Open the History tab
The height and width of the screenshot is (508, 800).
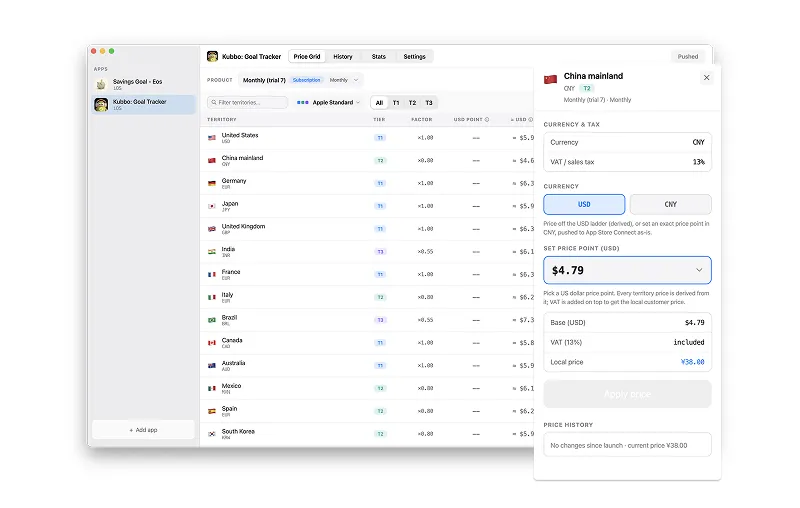point(343,57)
